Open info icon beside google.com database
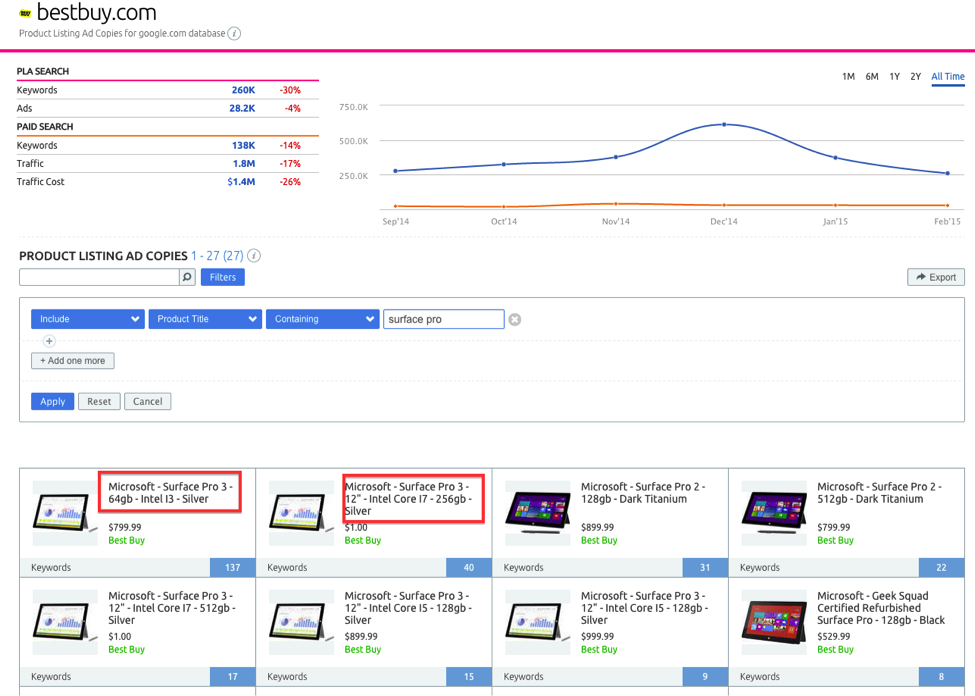This screenshot has height=696, width=975. (234, 34)
